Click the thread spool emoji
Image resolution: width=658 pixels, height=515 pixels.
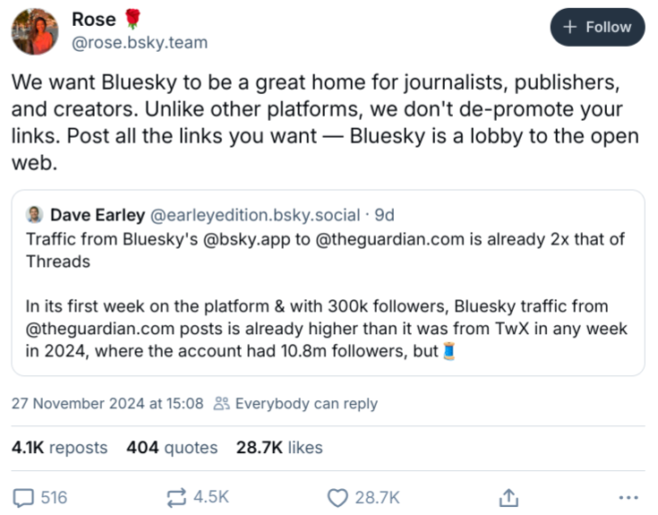[449, 352]
